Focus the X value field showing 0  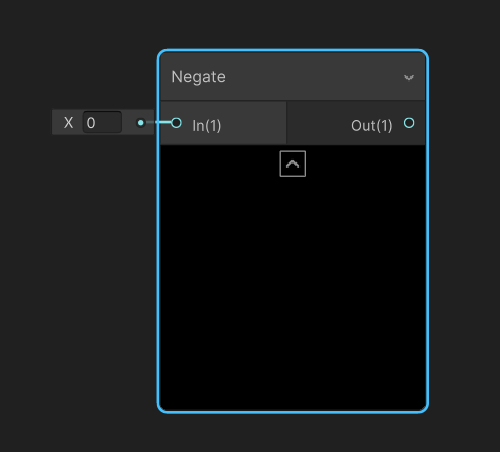pos(102,122)
